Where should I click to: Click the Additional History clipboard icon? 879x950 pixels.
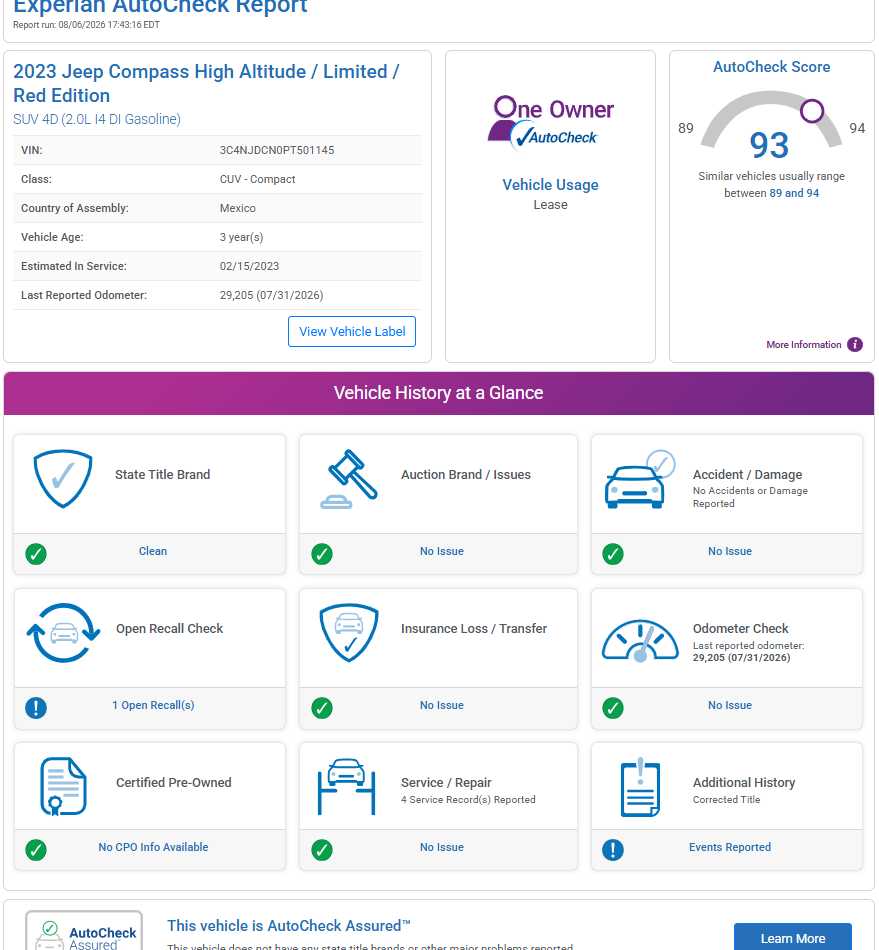[640, 786]
